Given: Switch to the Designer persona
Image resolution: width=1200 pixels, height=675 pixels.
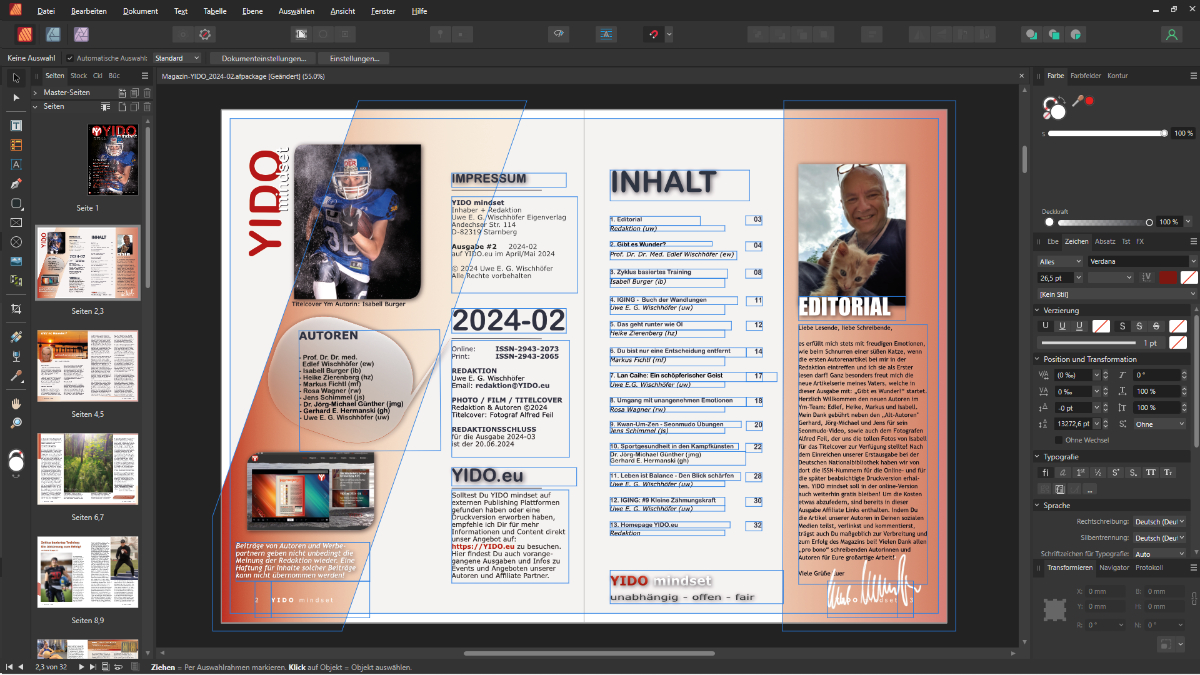Looking at the screenshot, I should tap(54, 34).
